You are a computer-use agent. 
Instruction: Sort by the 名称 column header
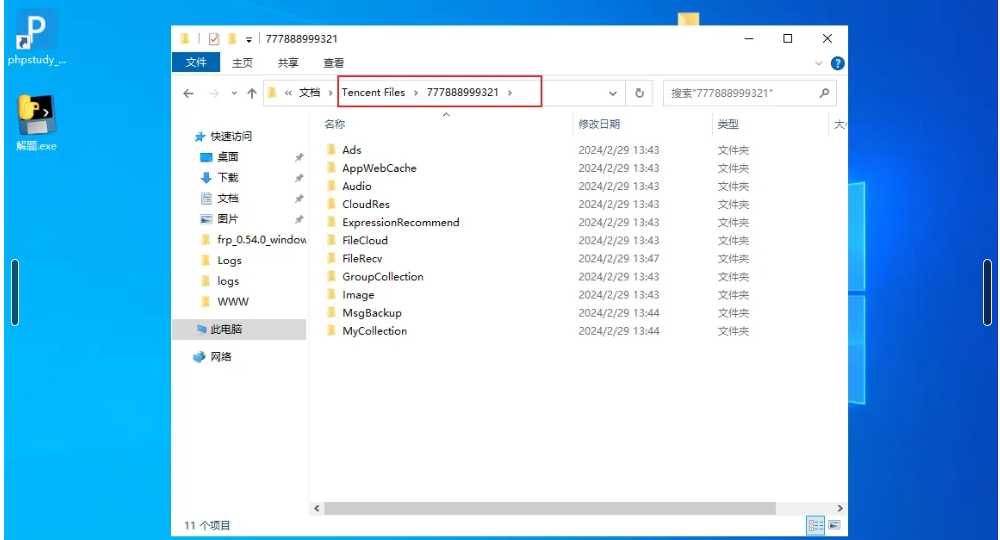334,124
